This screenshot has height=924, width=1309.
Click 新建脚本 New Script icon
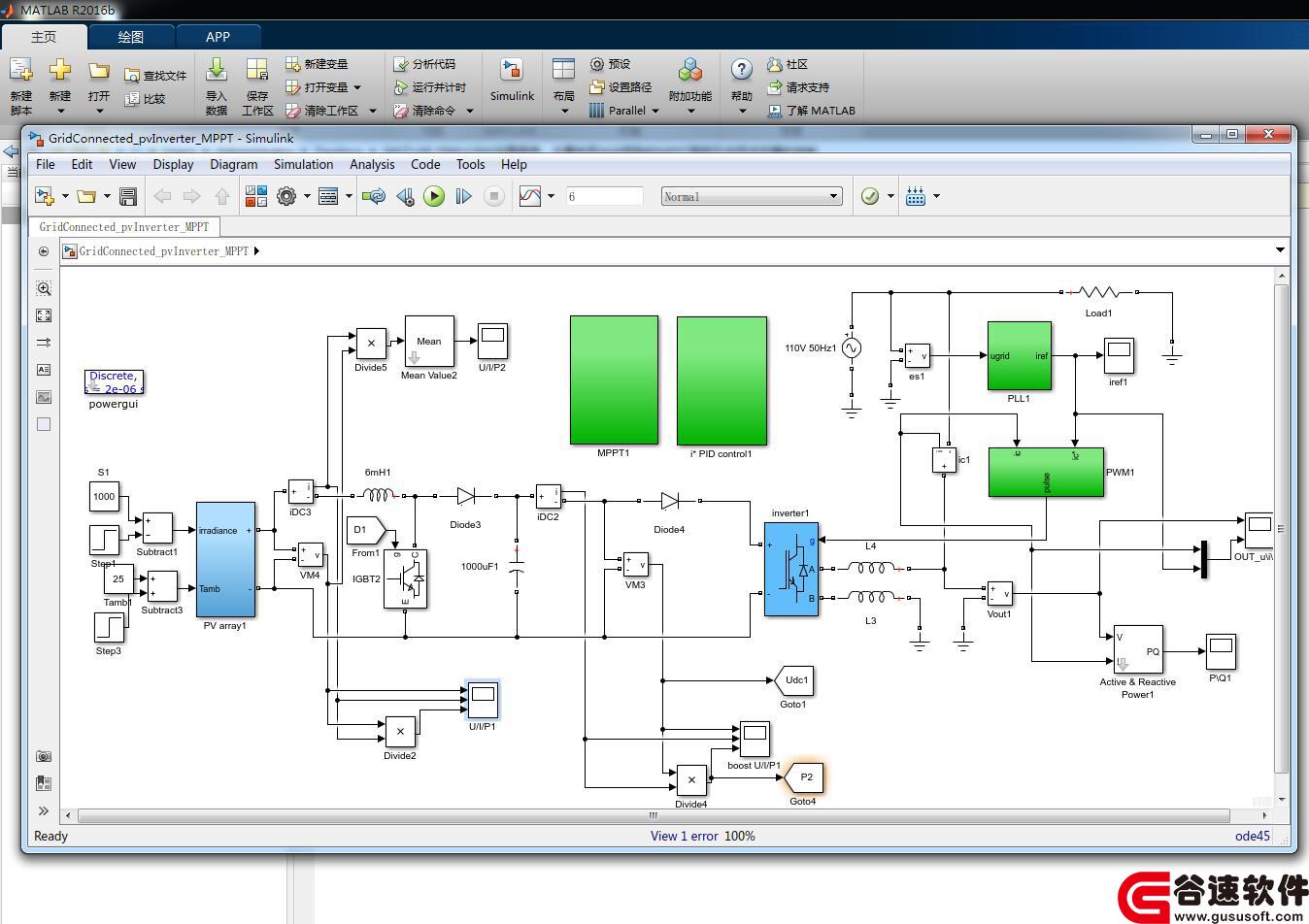21,85
